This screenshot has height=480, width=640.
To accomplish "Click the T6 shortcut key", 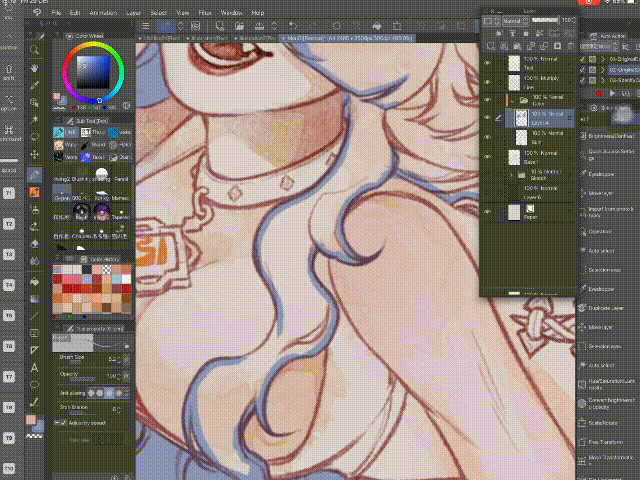I will 9,346.
